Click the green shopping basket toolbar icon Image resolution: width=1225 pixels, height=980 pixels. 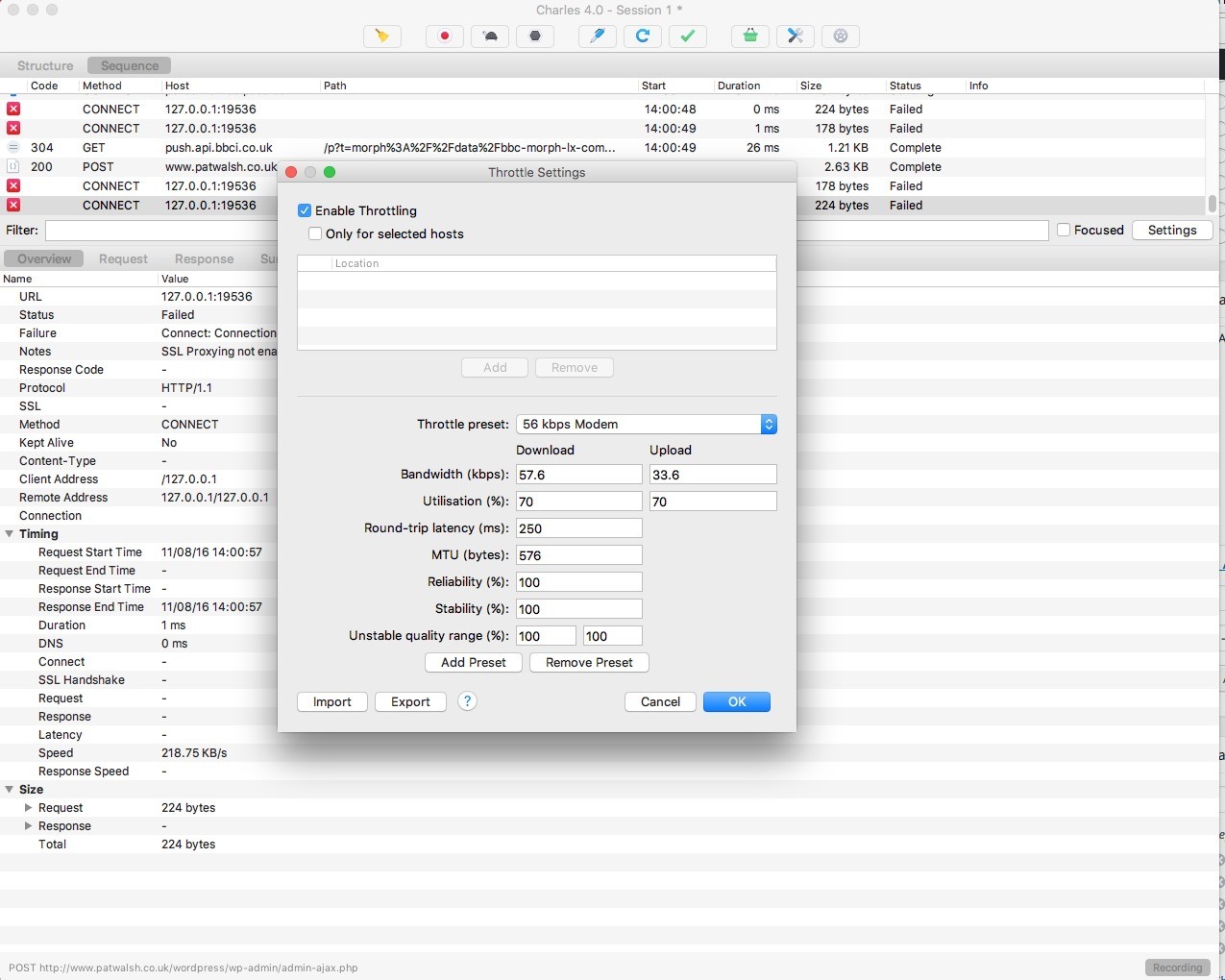point(750,37)
